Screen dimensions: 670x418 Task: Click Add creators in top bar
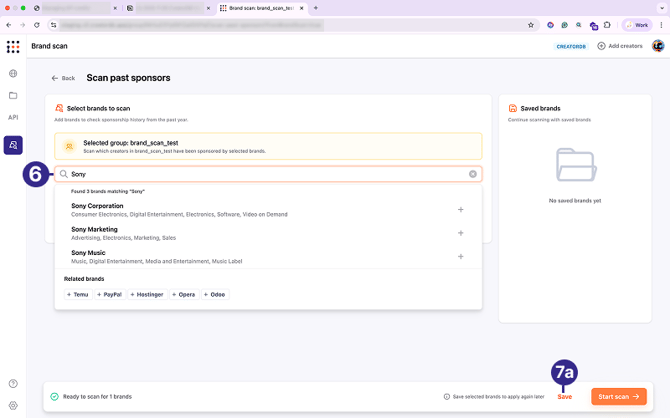click(x=620, y=46)
